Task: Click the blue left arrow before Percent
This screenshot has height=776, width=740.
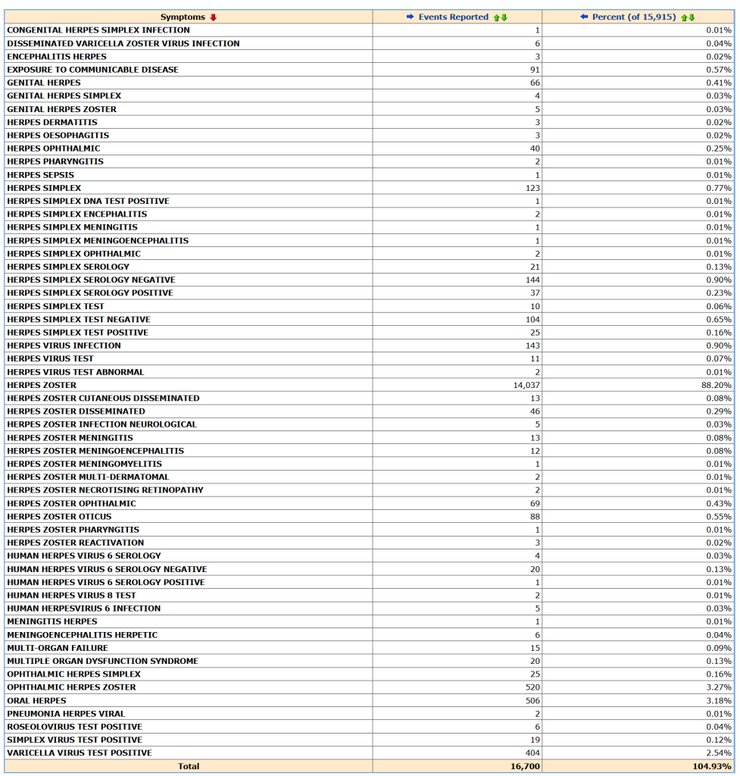Action: point(584,17)
